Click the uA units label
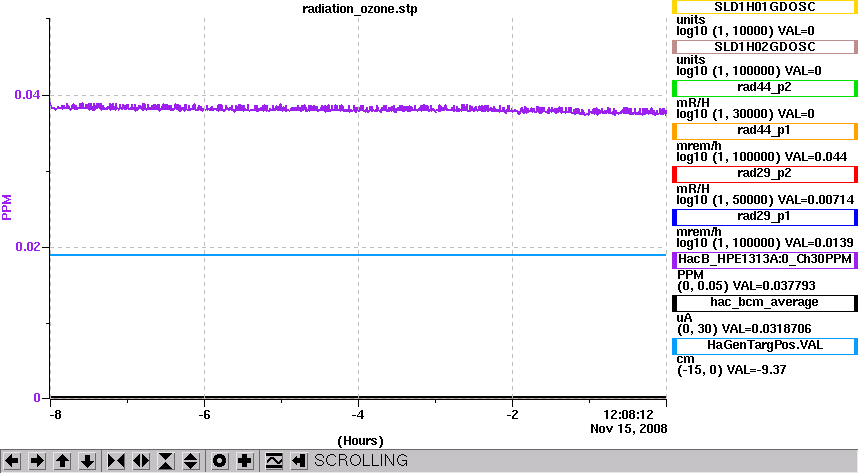The image size is (858, 473). (x=684, y=318)
